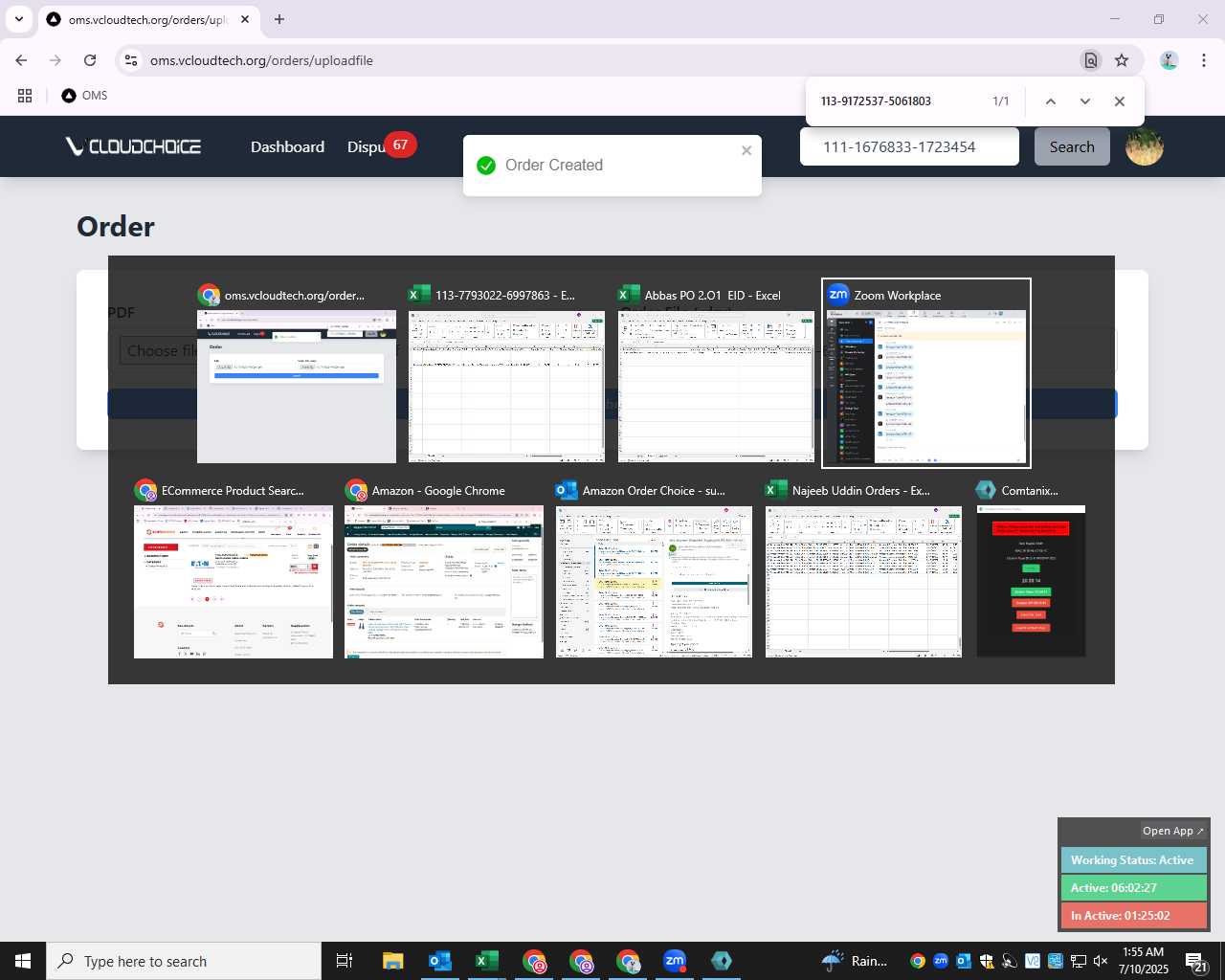Open the Chrome profile avatar
Image resolution: width=1225 pixels, height=980 pixels.
pyautogui.click(x=1169, y=60)
